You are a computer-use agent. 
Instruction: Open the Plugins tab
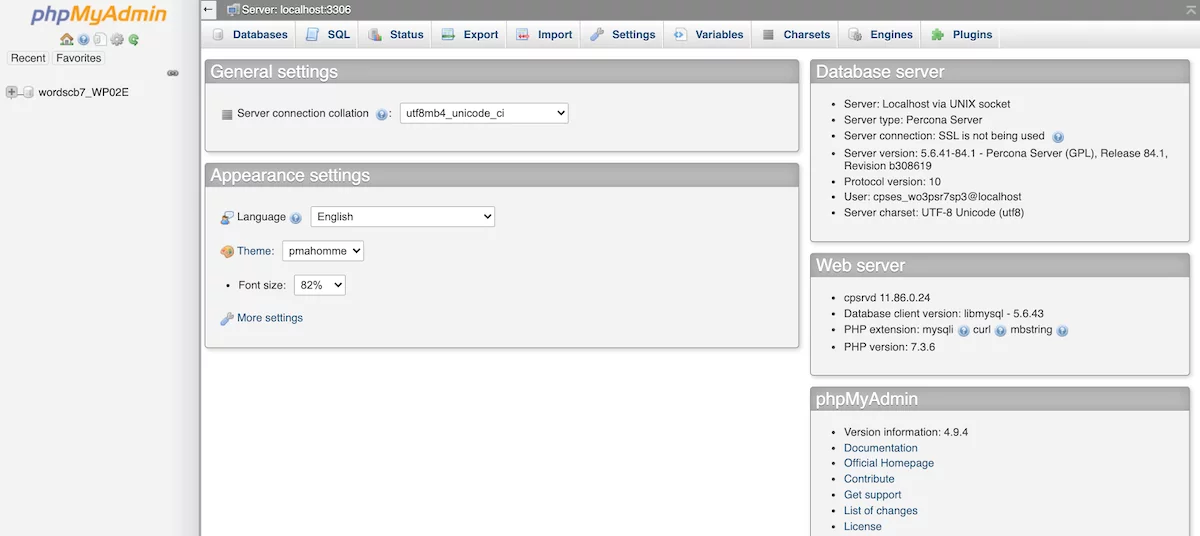click(x=961, y=34)
